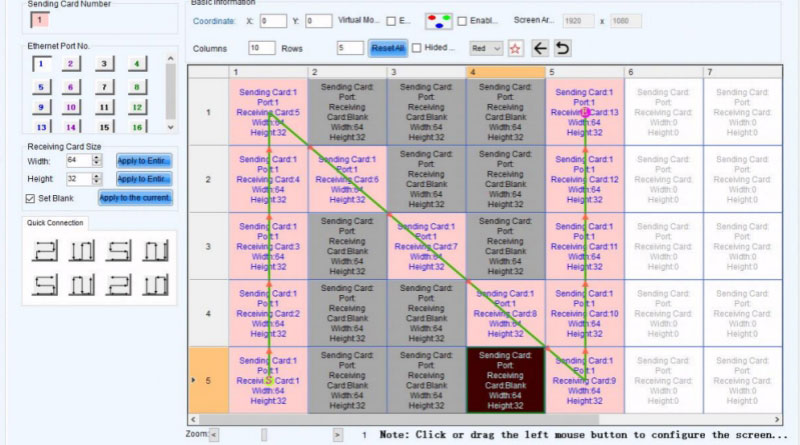Click Apply to Entire button for Height
Image resolution: width=800 pixels, height=445 pixels.
click(x=144, y=179)
